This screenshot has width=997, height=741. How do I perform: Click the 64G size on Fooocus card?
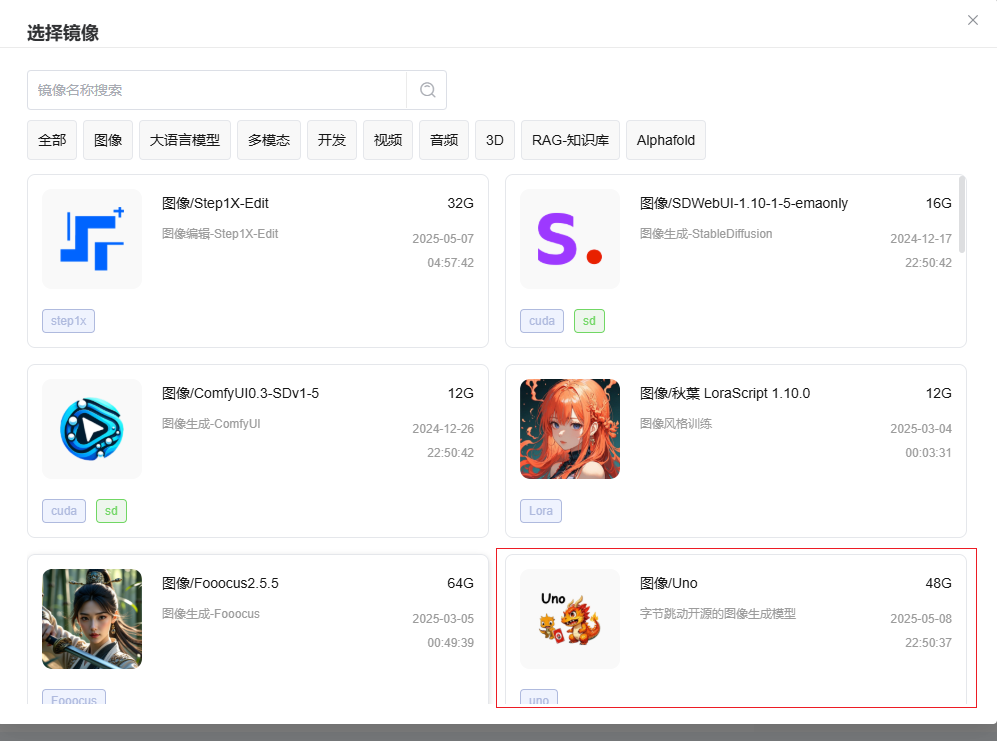460,583
